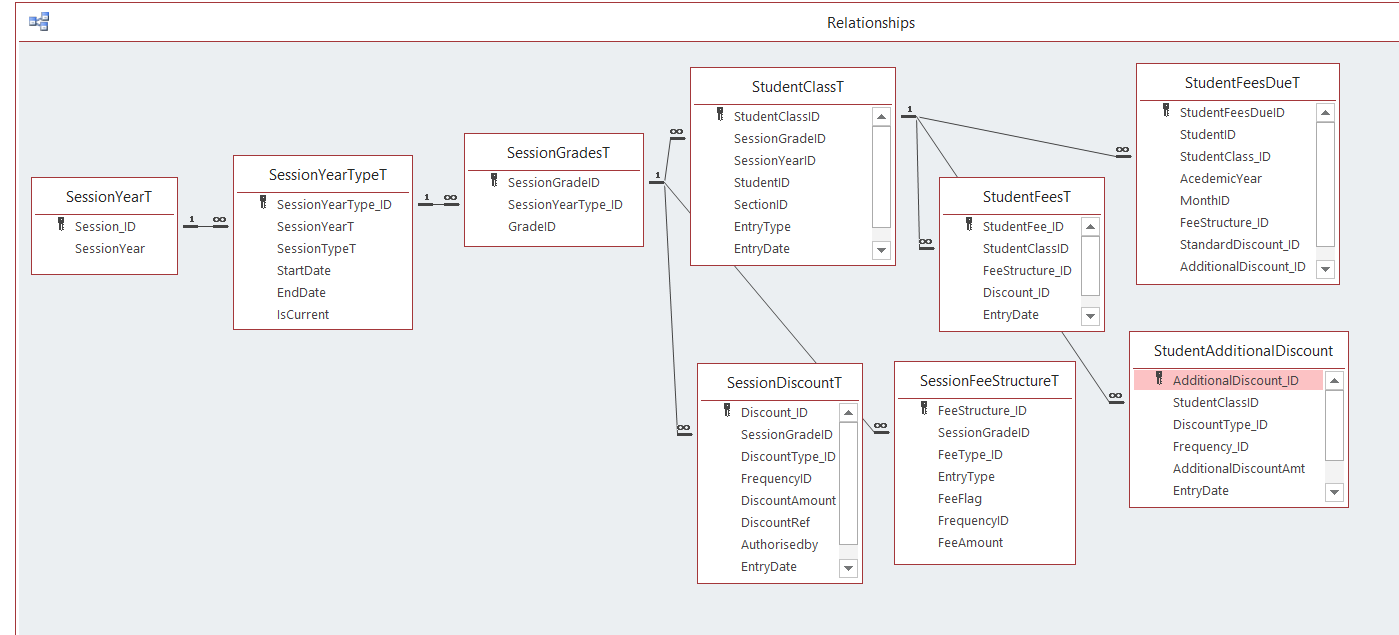The width and height of the screenshot is (1399, 635).
Task: Click the scroll-up arrow in SessionDiscountT table
Action: (848, 413)
